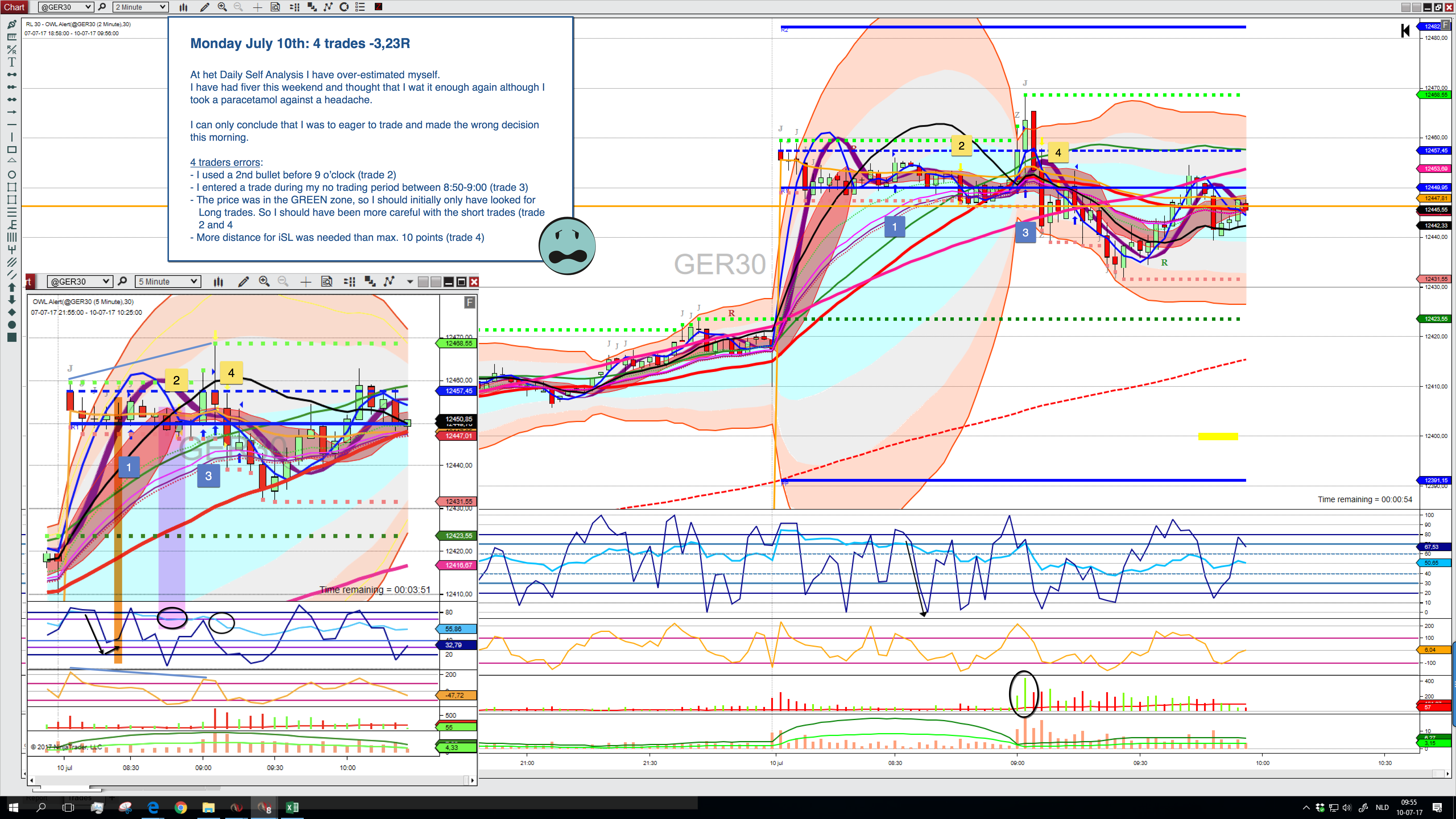
Task: Click the zoom in magnifier in main toolbar
Action: (222, 7)
